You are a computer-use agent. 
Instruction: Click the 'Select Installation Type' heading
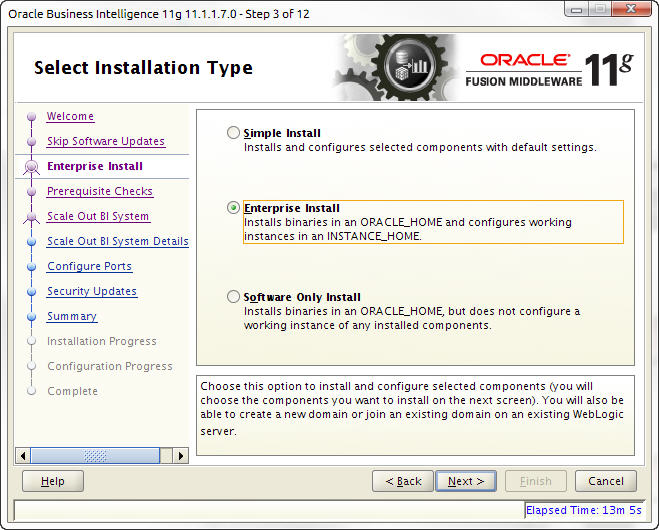click(143, 68)
